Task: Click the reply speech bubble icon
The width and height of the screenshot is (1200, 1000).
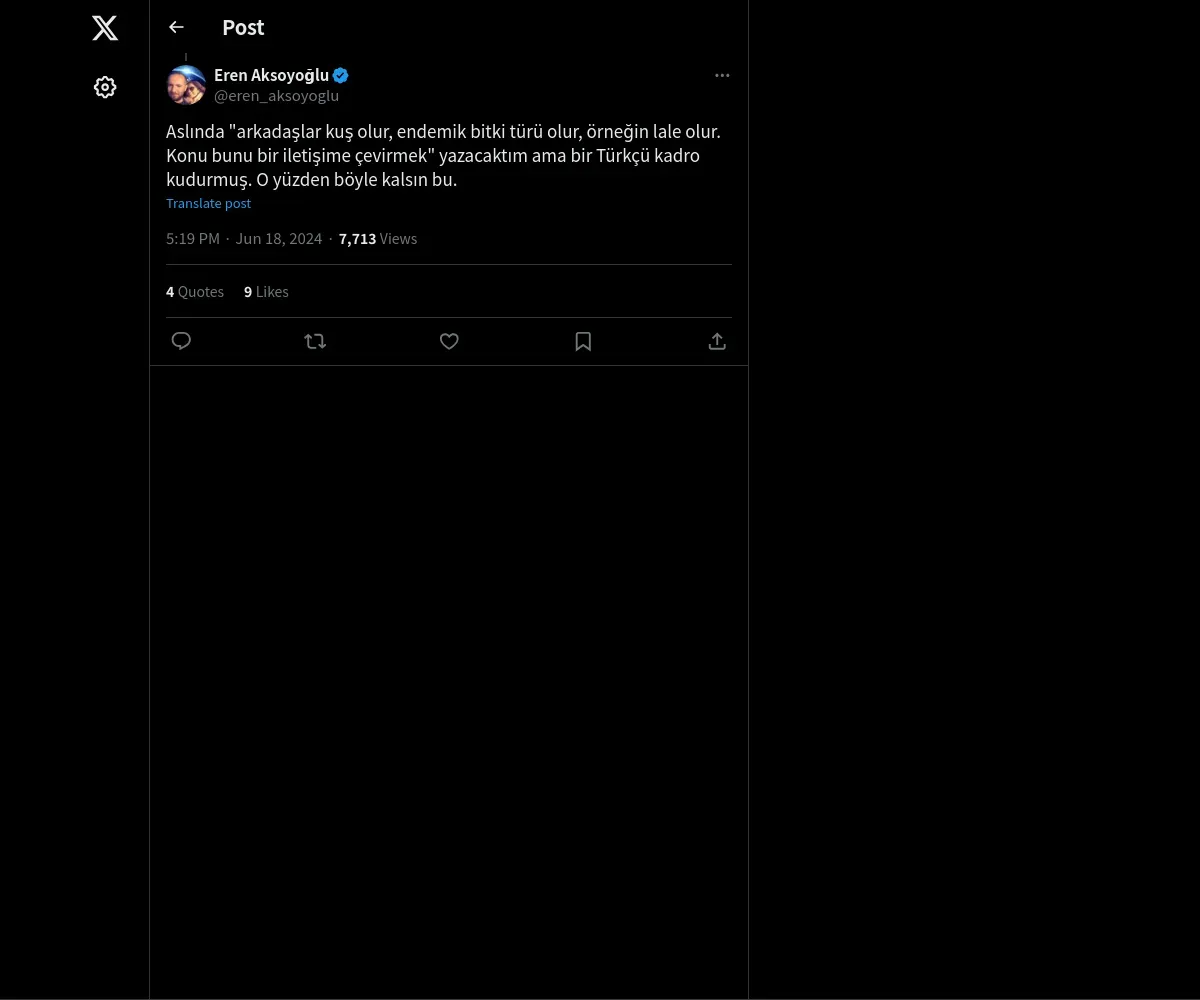Action: point(181,341)
